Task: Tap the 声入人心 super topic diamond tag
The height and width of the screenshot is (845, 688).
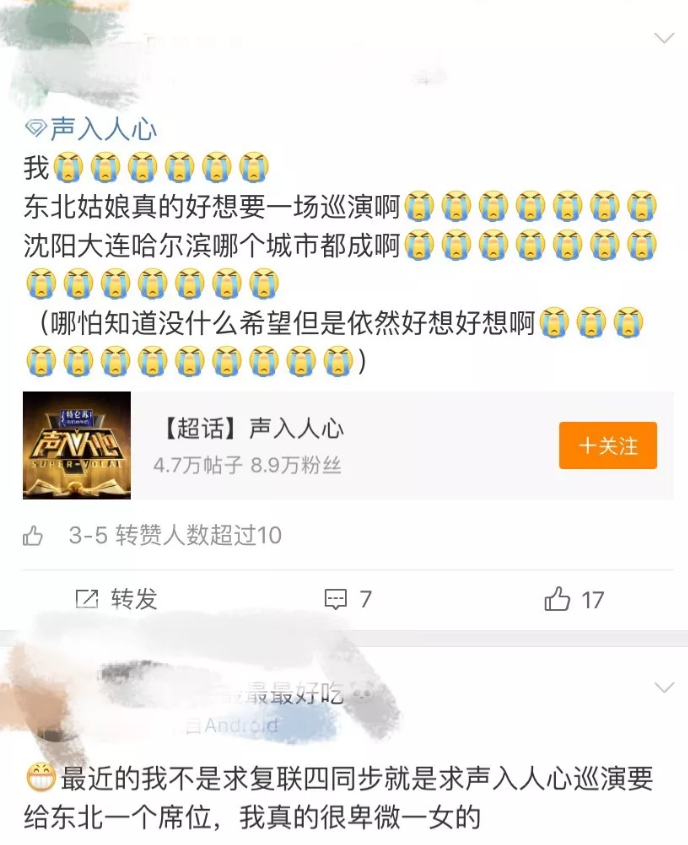Action: [x=91, y=129]
